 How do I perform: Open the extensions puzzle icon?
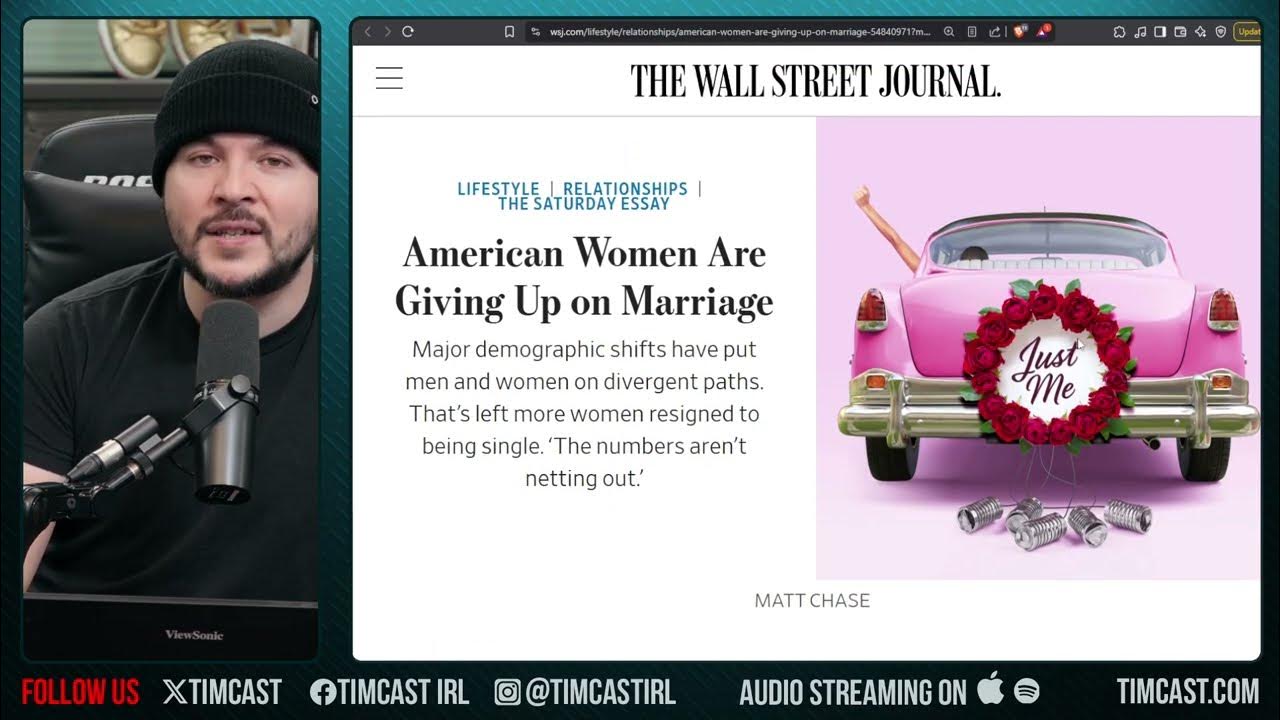[1120, 32]
